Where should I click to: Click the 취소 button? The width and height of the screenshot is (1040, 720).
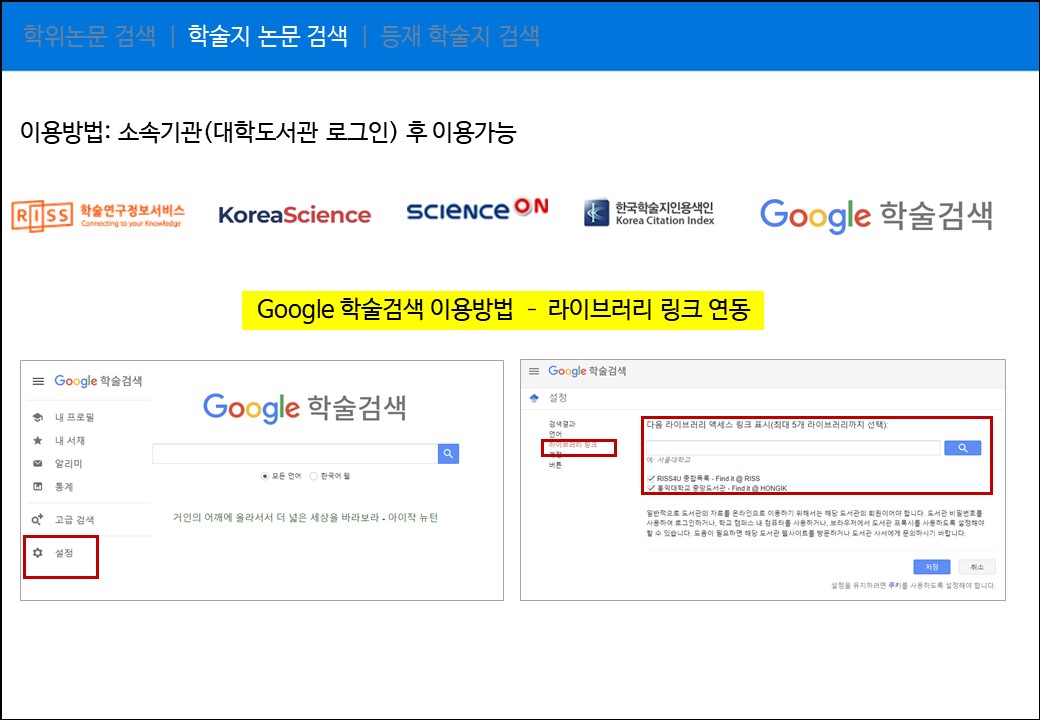click(977, 567)
